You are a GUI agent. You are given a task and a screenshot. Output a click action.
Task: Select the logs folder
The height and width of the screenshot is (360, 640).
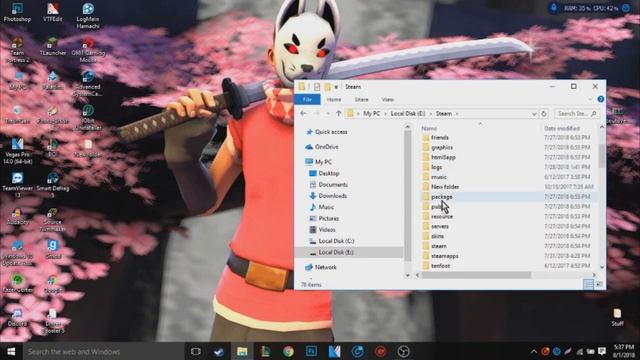point(436,167)
